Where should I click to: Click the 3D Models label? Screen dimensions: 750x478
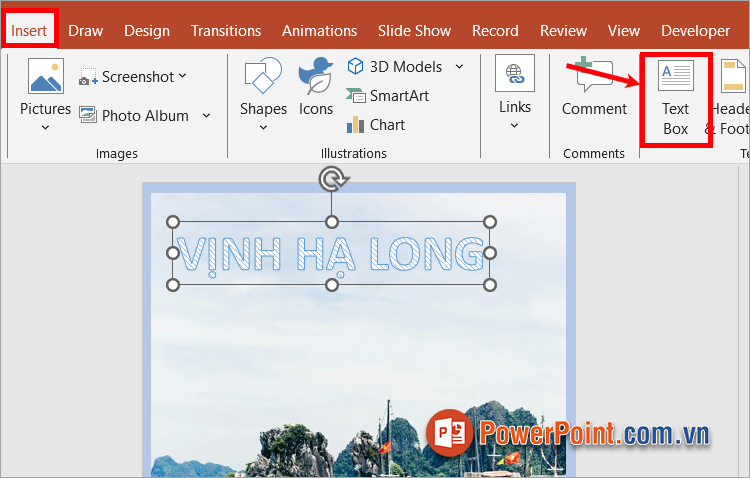point(406,67)
